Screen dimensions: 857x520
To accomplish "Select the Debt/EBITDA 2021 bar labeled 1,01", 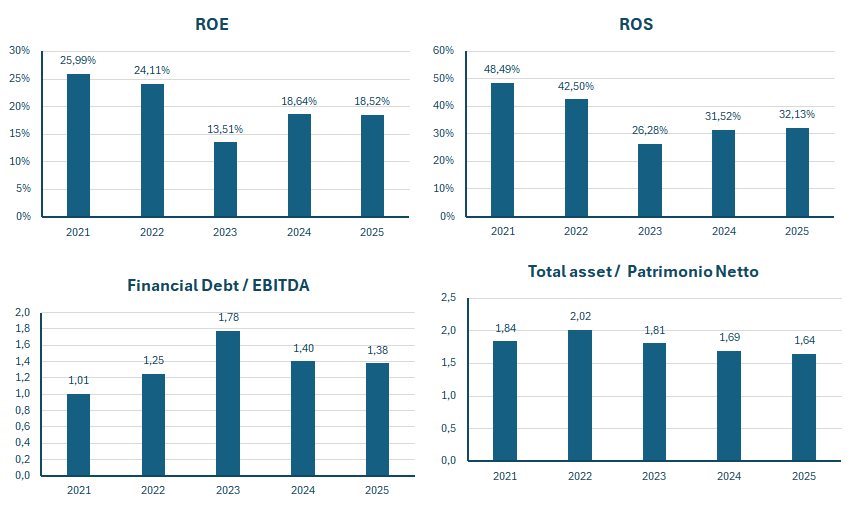I will [x=78, y=435].
